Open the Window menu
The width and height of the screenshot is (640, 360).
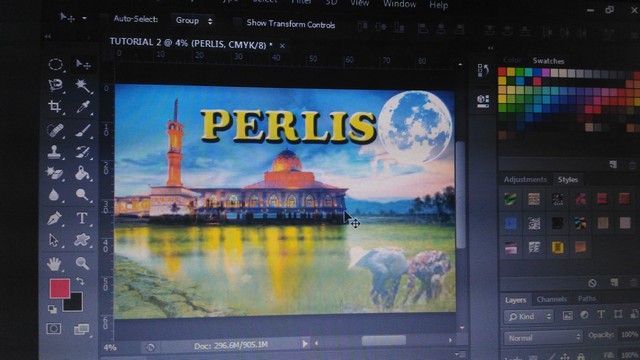pos(399,4)
